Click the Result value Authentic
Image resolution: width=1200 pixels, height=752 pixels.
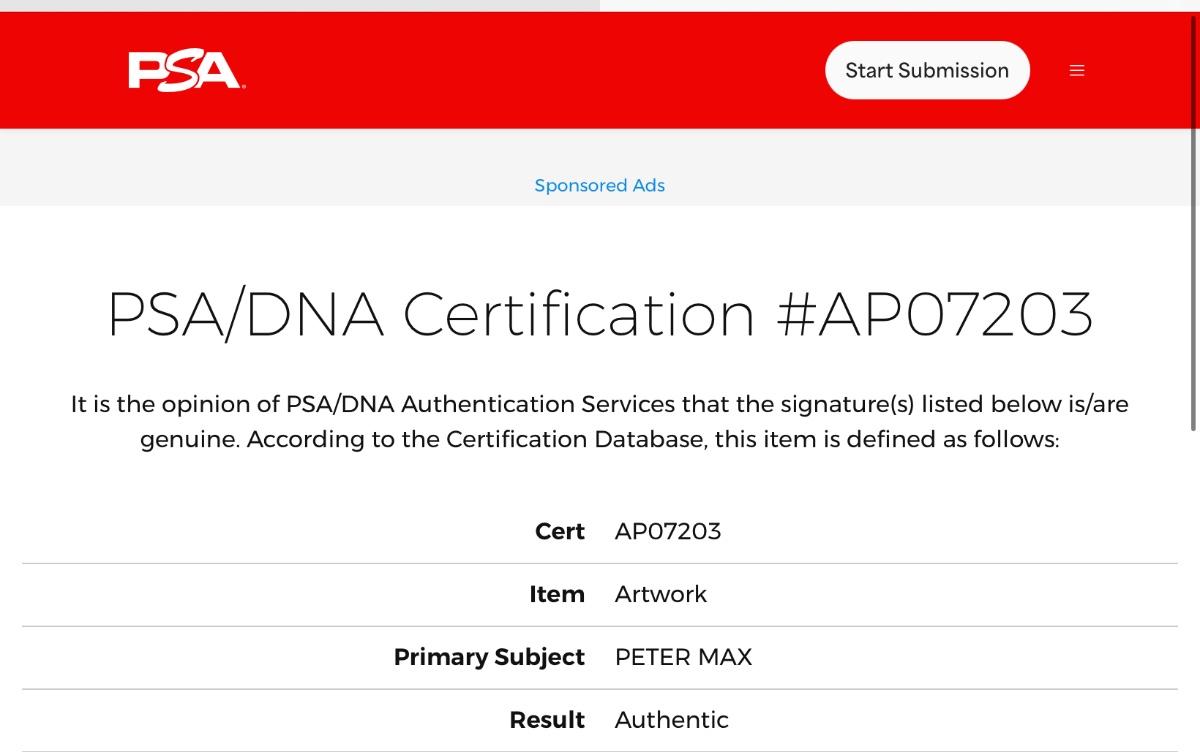tap(672, 720)
